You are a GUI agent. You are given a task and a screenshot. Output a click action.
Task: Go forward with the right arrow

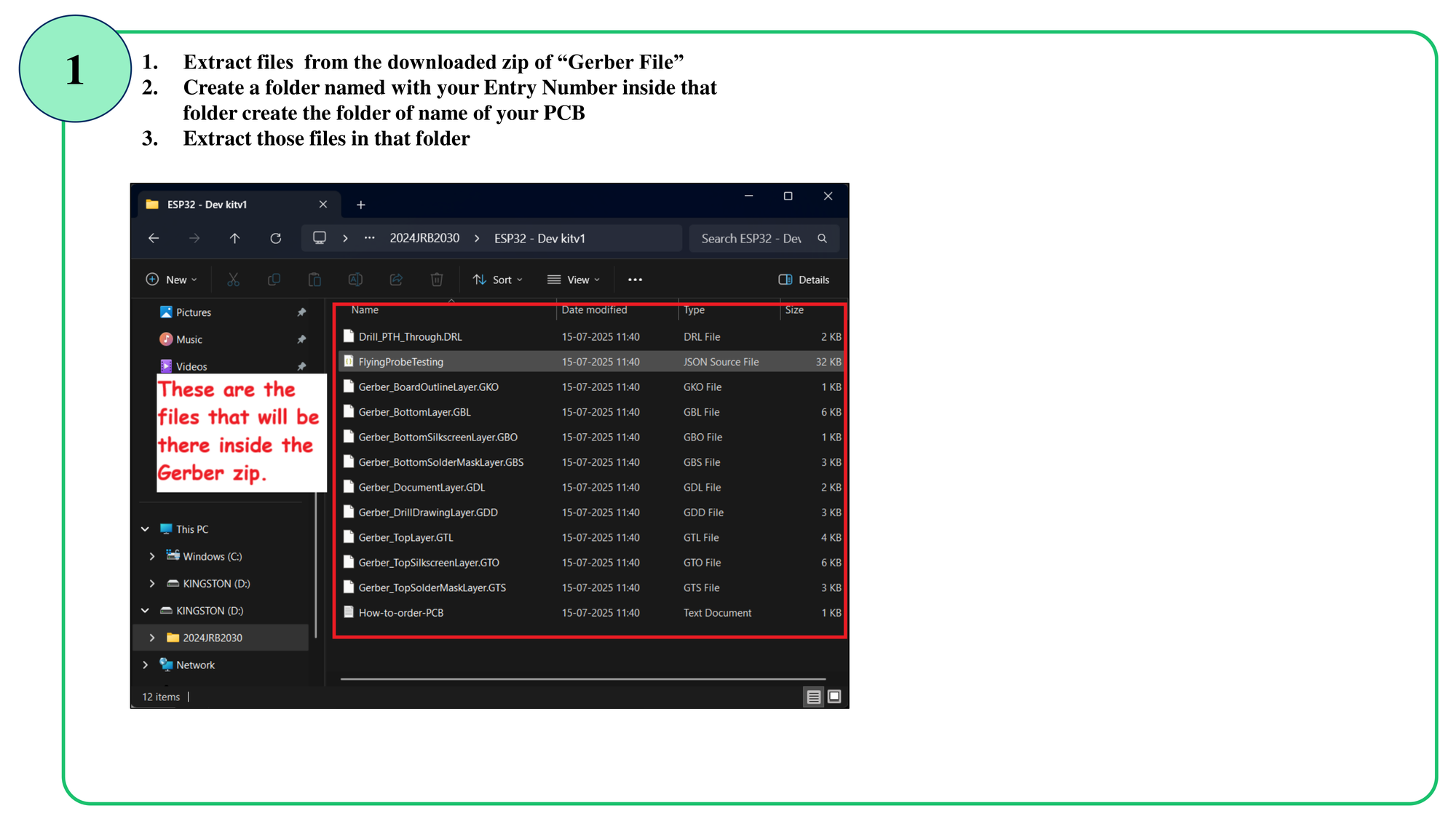194,238
